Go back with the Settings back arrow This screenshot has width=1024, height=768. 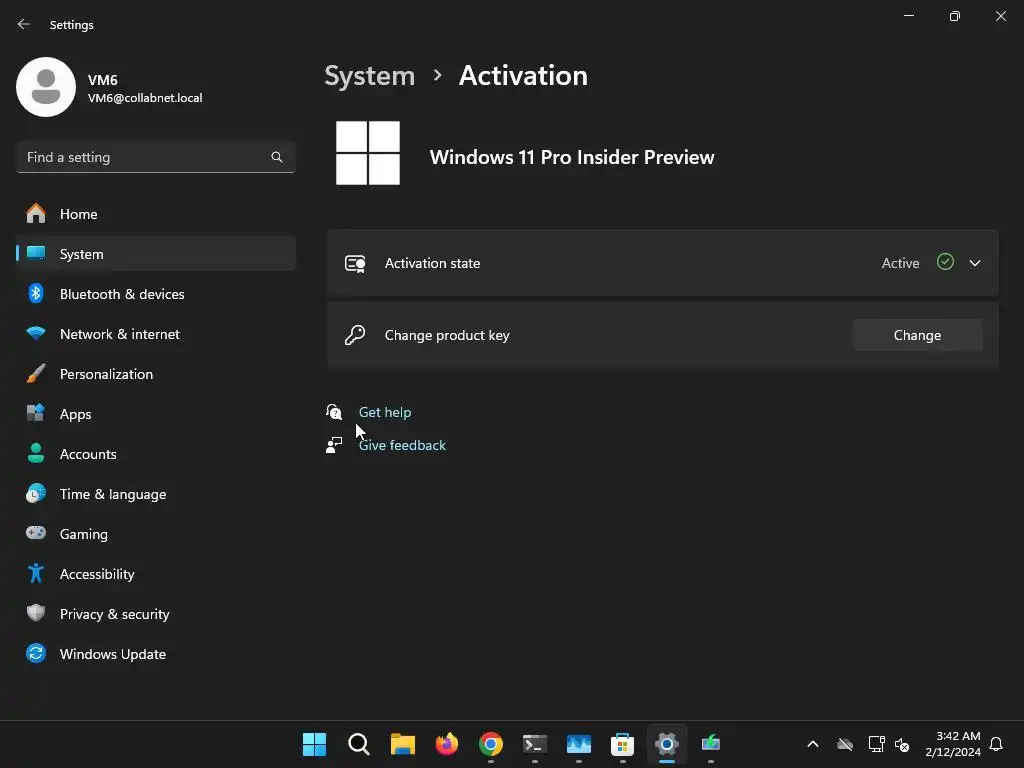pyautogui.click(x=24, y=24)
